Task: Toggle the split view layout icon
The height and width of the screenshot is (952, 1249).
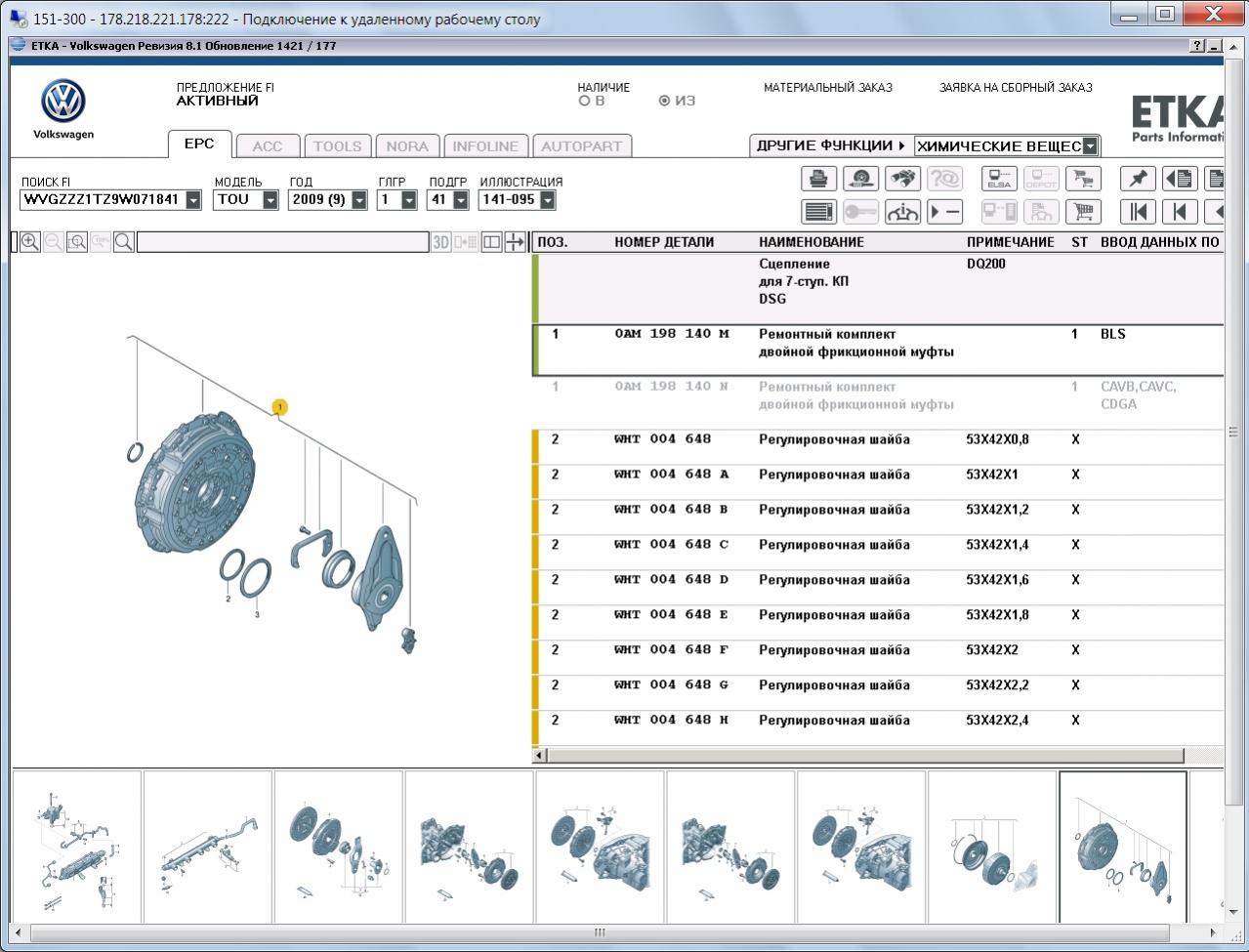Action: (492, 242)
